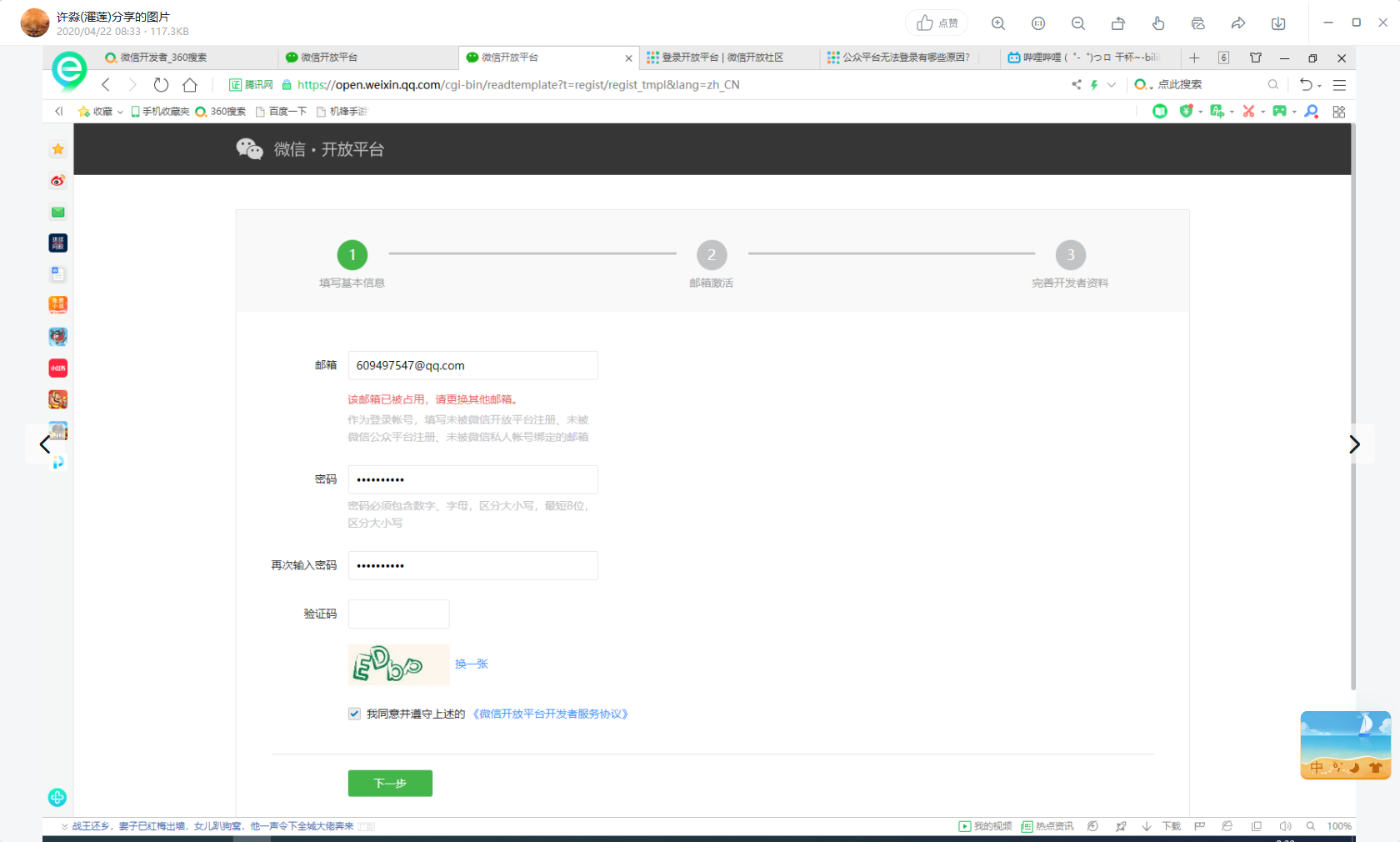Viewport: 1400px width, 842px height.
Task: Close the active 微信开放平台 tab
Action: (x=628, y=58)
